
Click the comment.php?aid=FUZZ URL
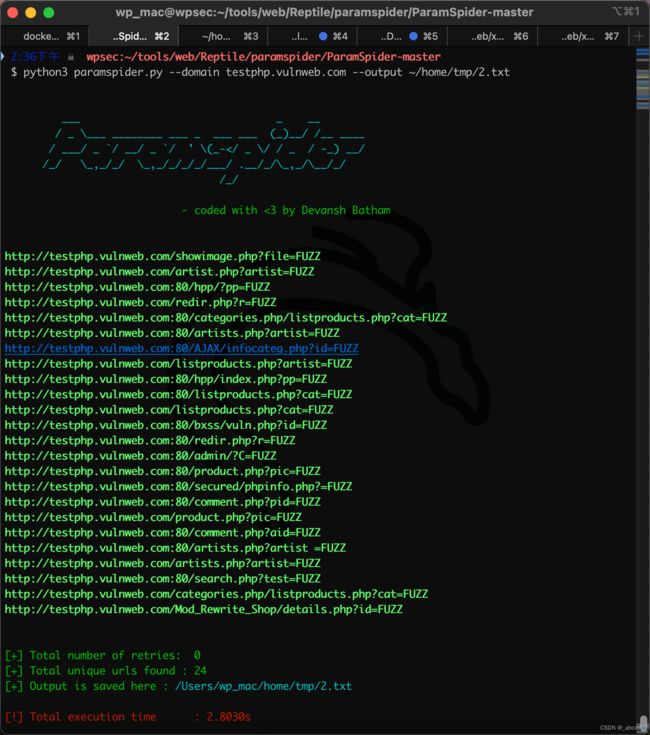(163, 532)
